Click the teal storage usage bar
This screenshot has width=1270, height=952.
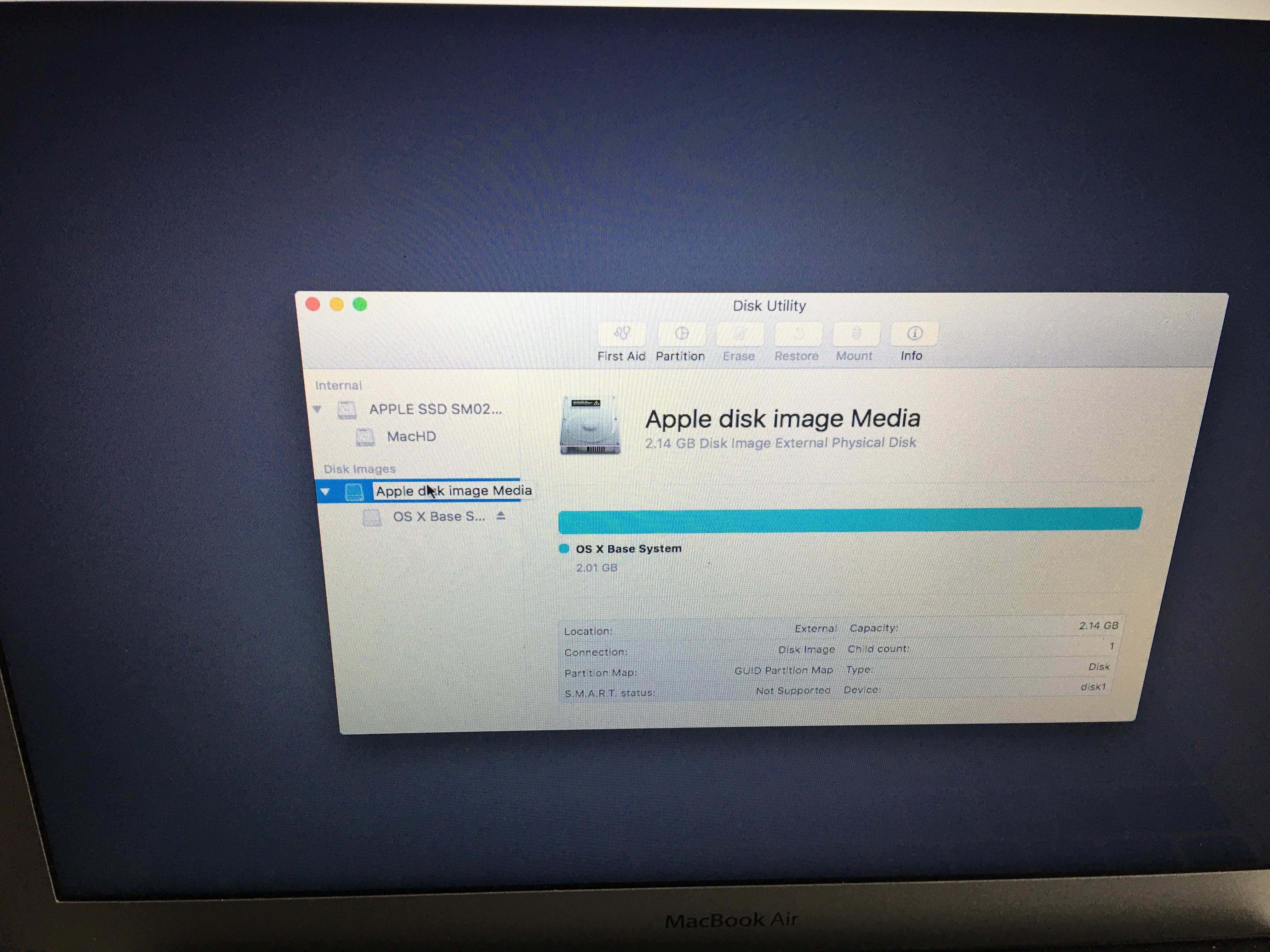850,519
